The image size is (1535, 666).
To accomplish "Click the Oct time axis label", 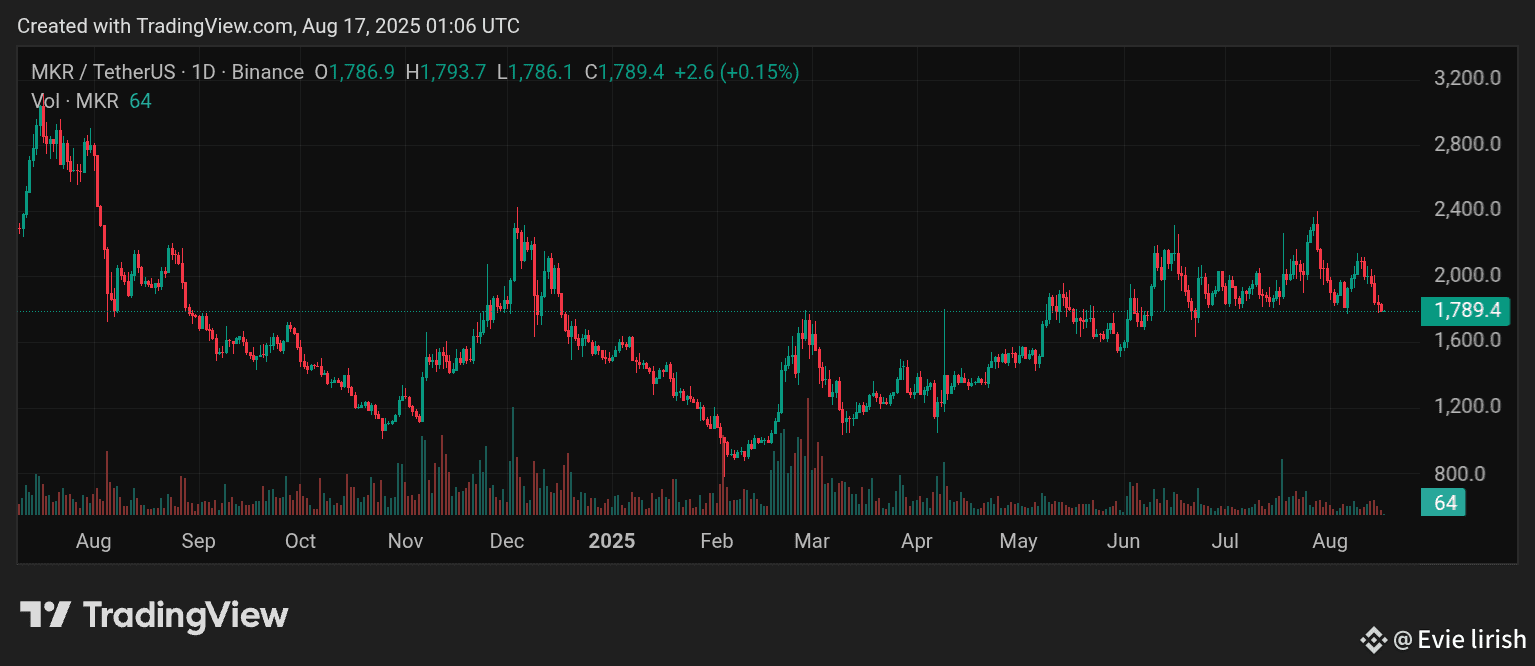I will pyautogui.click(x=300, y=541).
